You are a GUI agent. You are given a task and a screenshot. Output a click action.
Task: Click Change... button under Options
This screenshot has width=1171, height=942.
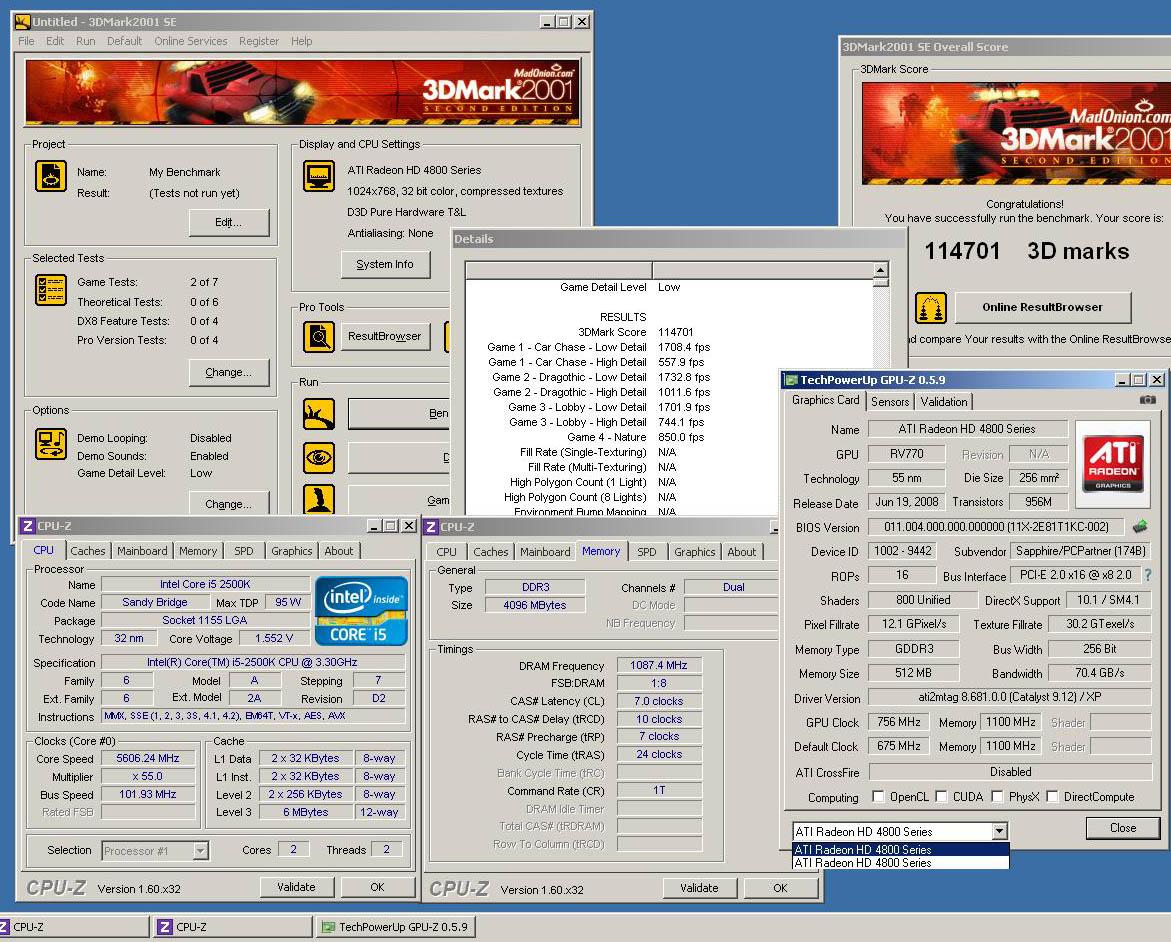pyautogui.click(x=229, y=503)
